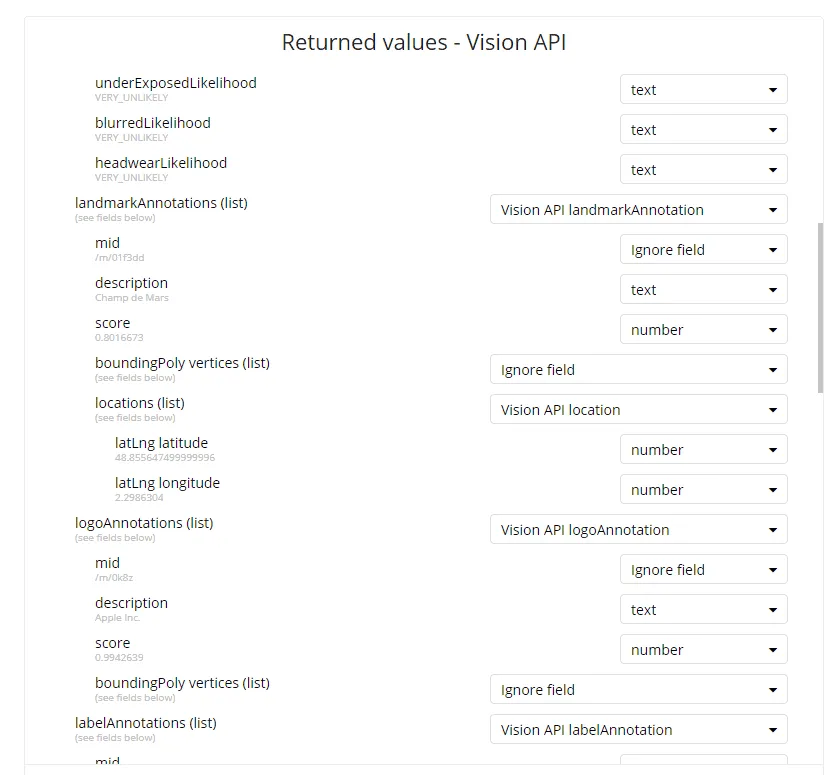The image size is (832, 775).
Task: Expand the Vision API location dropdown
Action: (638, 410)
